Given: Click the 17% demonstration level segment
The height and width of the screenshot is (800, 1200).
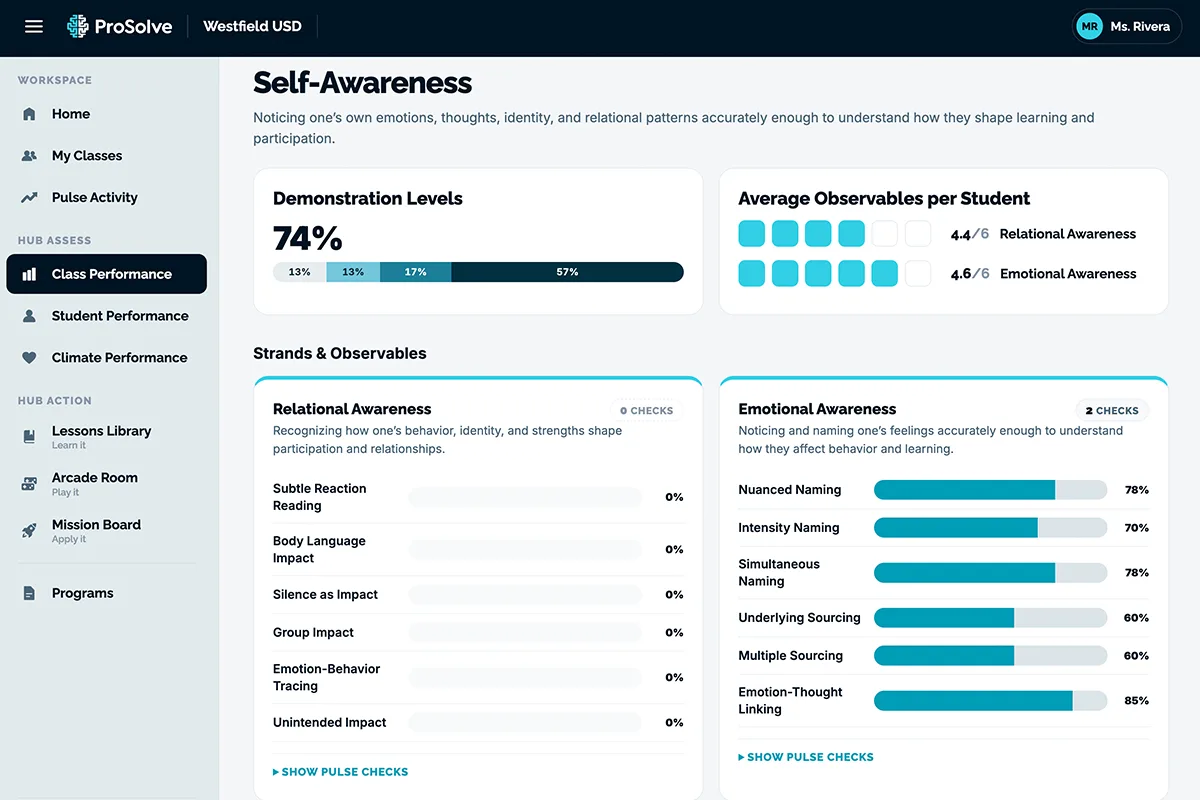Looking at the screenshot, I should pos(416,272).
